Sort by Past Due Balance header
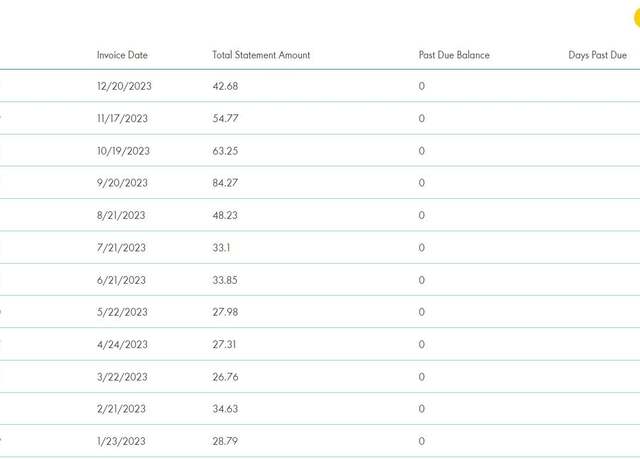 pos(454,55)
